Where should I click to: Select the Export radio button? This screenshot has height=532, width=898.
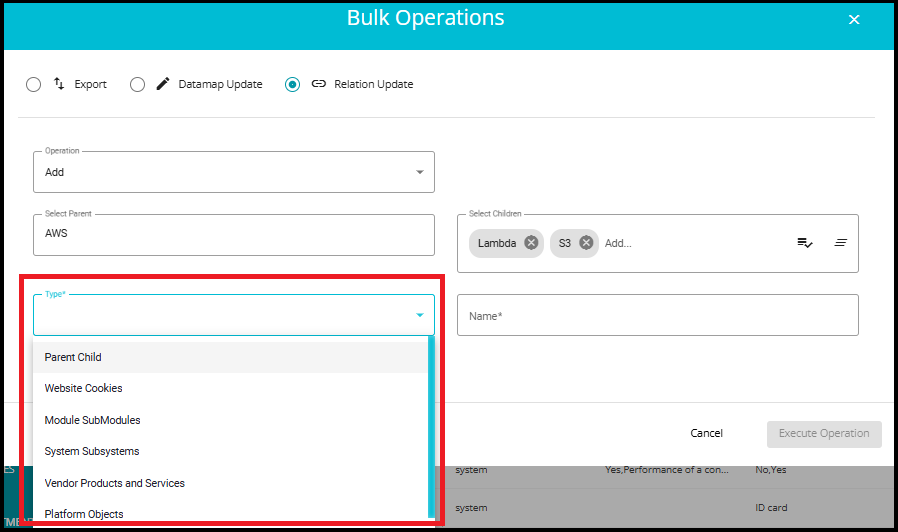point(34,85)
